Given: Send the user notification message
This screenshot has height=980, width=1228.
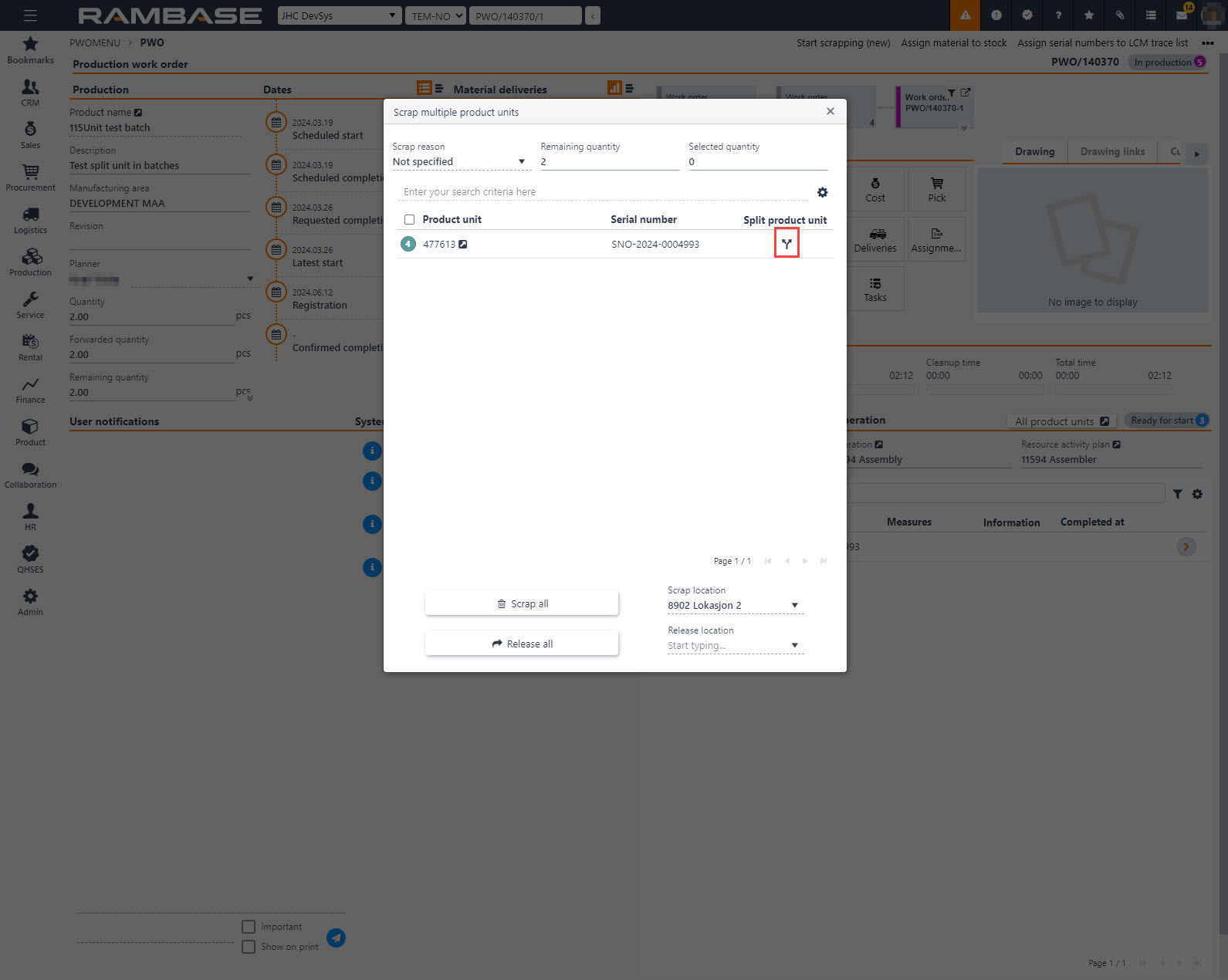Looking at the screenshot, I should click(x=336, y=938).
